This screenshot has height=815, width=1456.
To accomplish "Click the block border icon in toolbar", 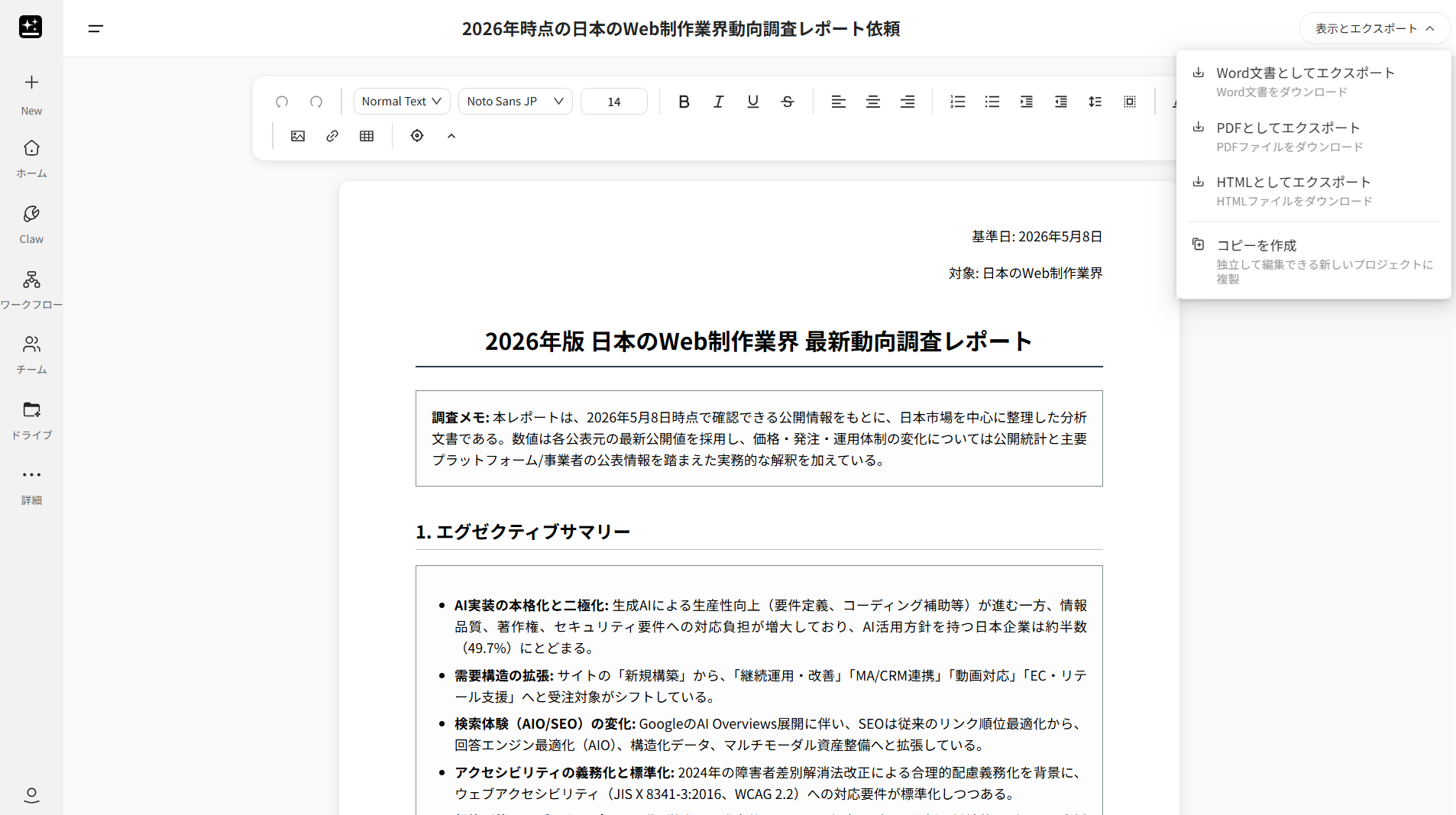I will pos(1130,102).
